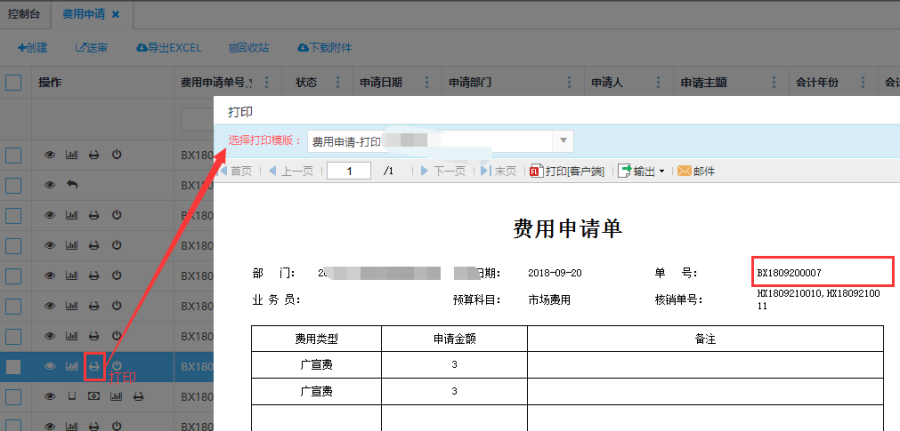900x431 pixels.
Task: Toggle the checkbox of the highlighted blue row
Action: 14,367
